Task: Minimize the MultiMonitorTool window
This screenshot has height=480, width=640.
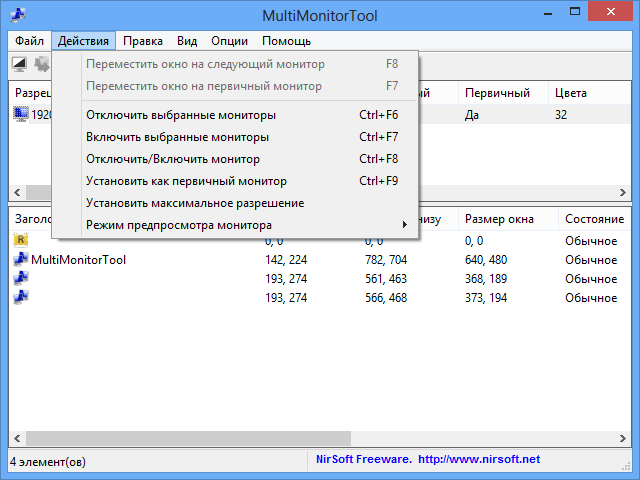Action: click(548, 13)
